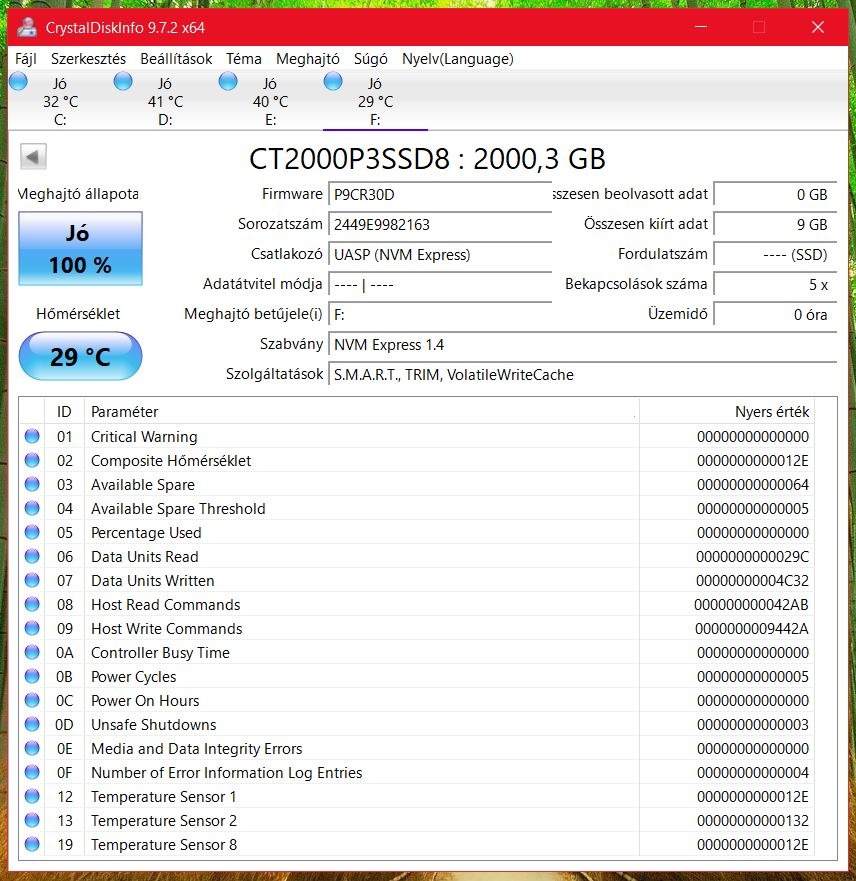Click status orb for Power On Hours
The height and width of the screenshot is (881, 856).
32,701
